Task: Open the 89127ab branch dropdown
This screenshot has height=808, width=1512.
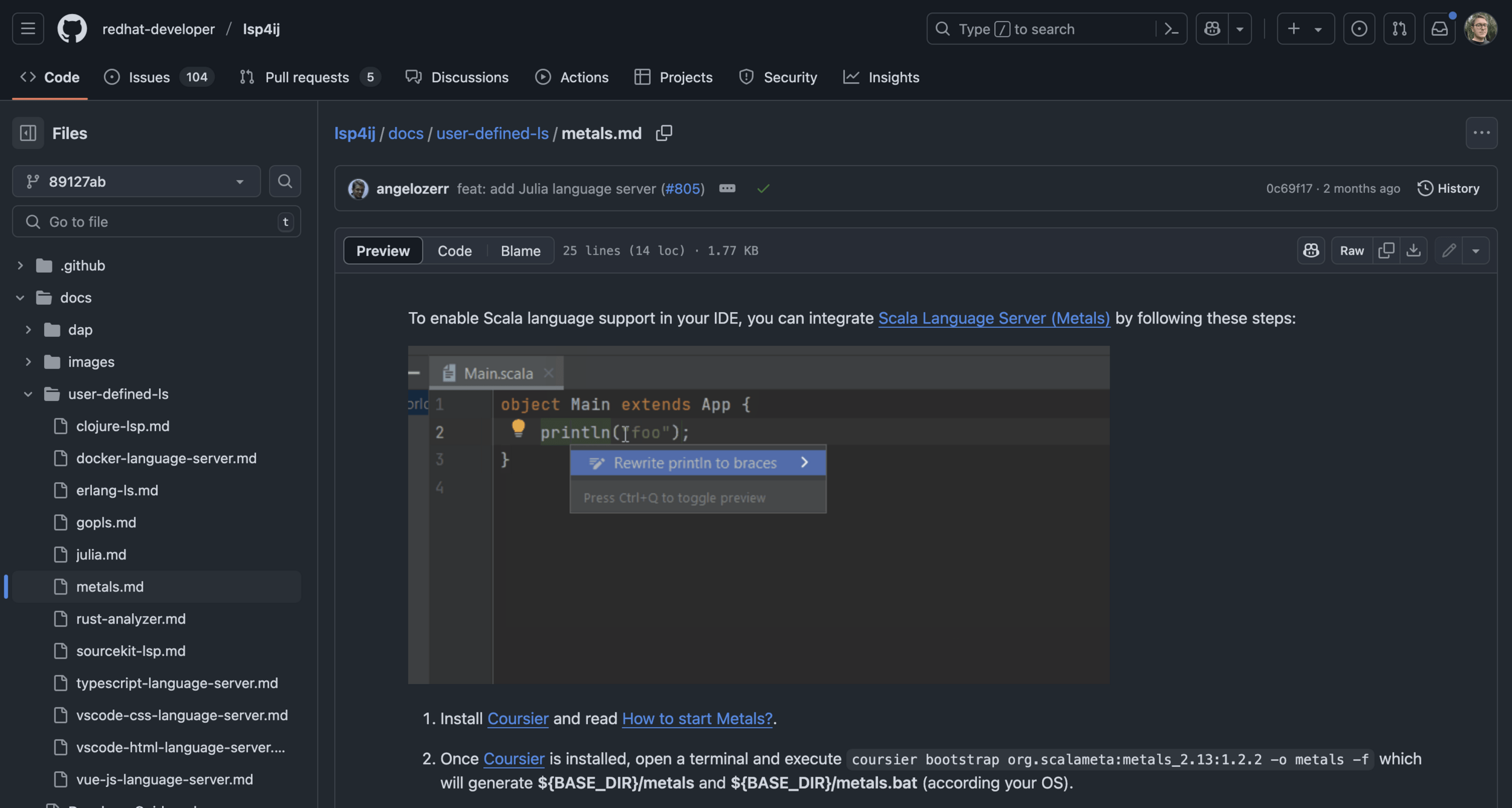Action: (x=136, y=181)
